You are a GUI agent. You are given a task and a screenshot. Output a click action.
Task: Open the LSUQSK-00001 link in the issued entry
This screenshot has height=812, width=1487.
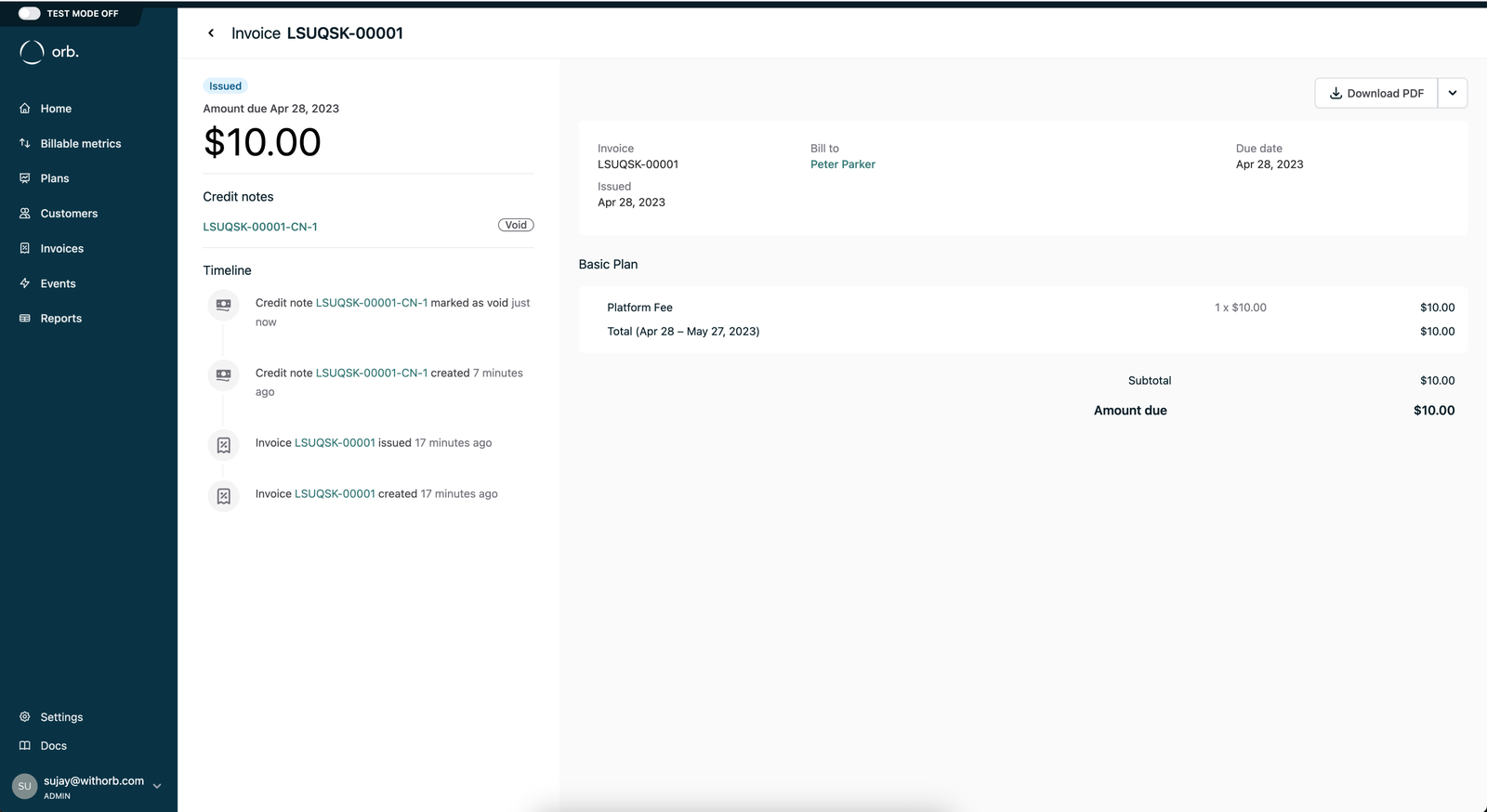click(335, 443)
